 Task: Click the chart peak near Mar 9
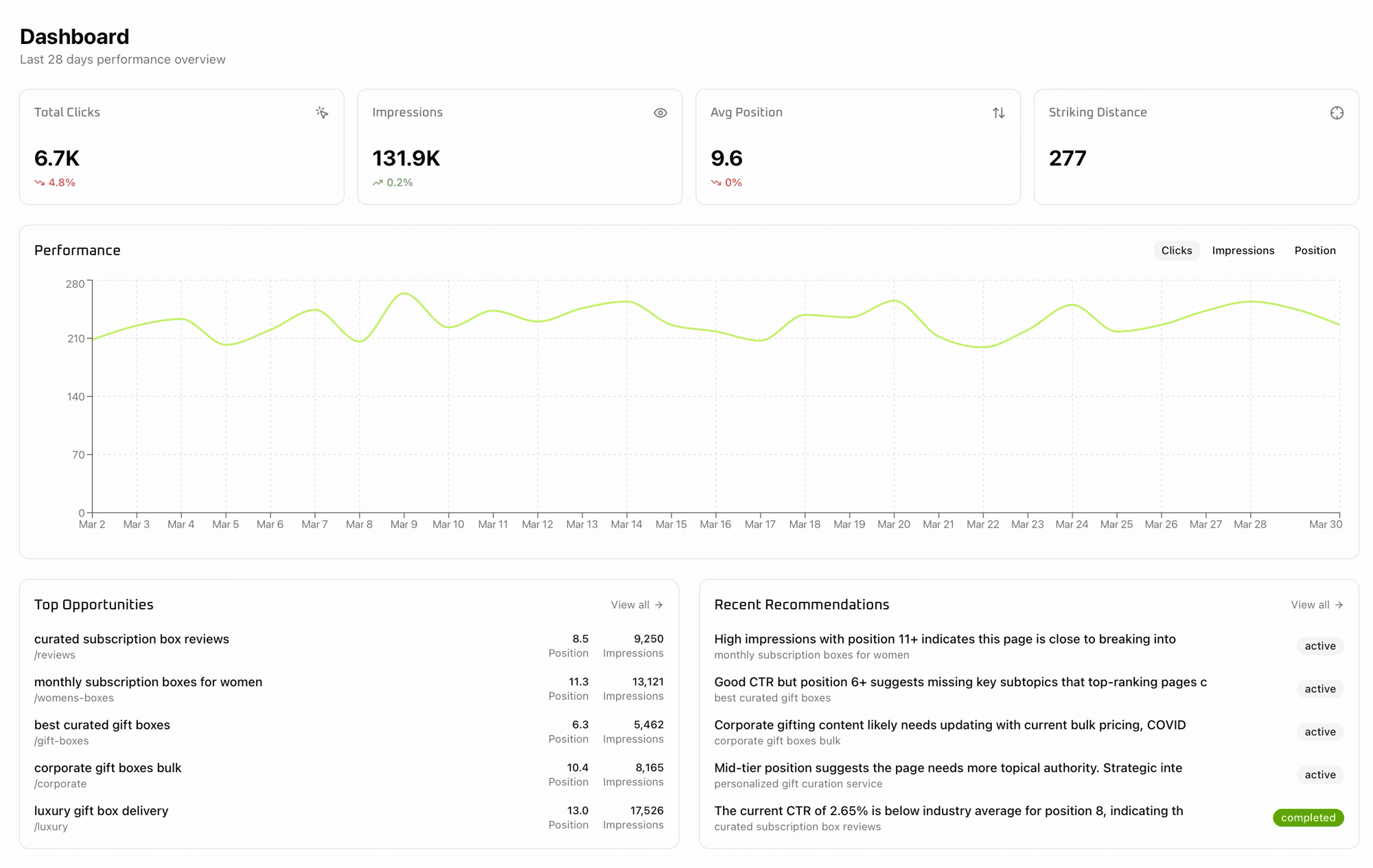[404, 294]
